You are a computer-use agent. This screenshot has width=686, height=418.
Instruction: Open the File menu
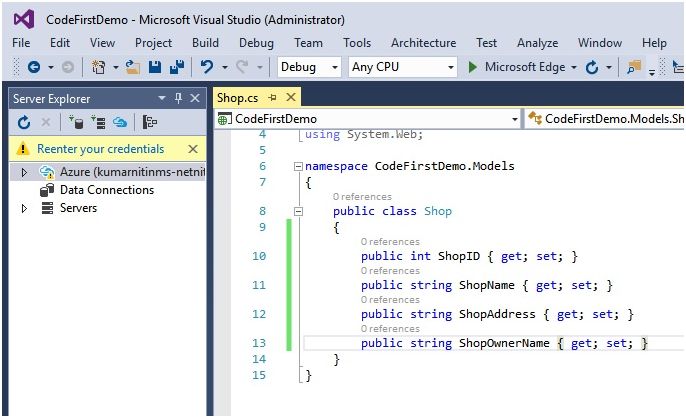pos(21,43)
